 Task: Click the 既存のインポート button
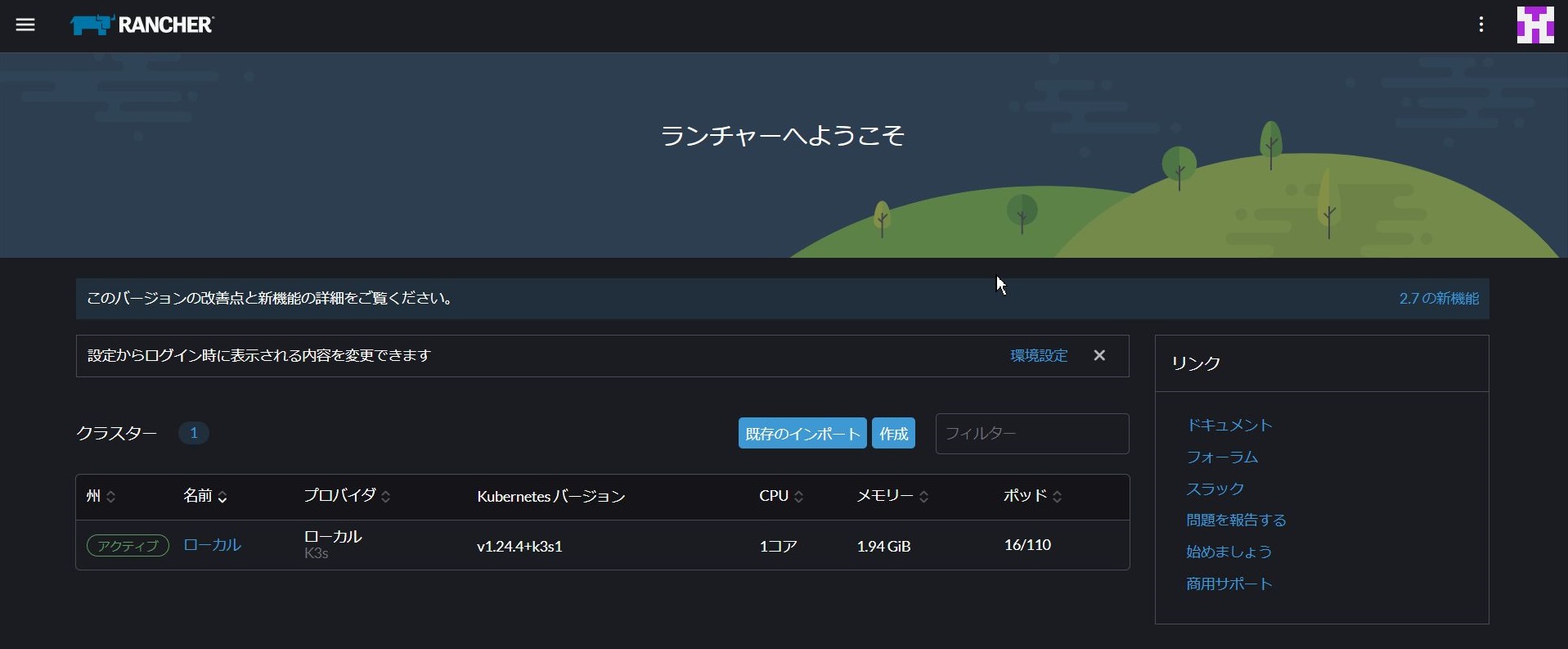(x=802, y=433)
